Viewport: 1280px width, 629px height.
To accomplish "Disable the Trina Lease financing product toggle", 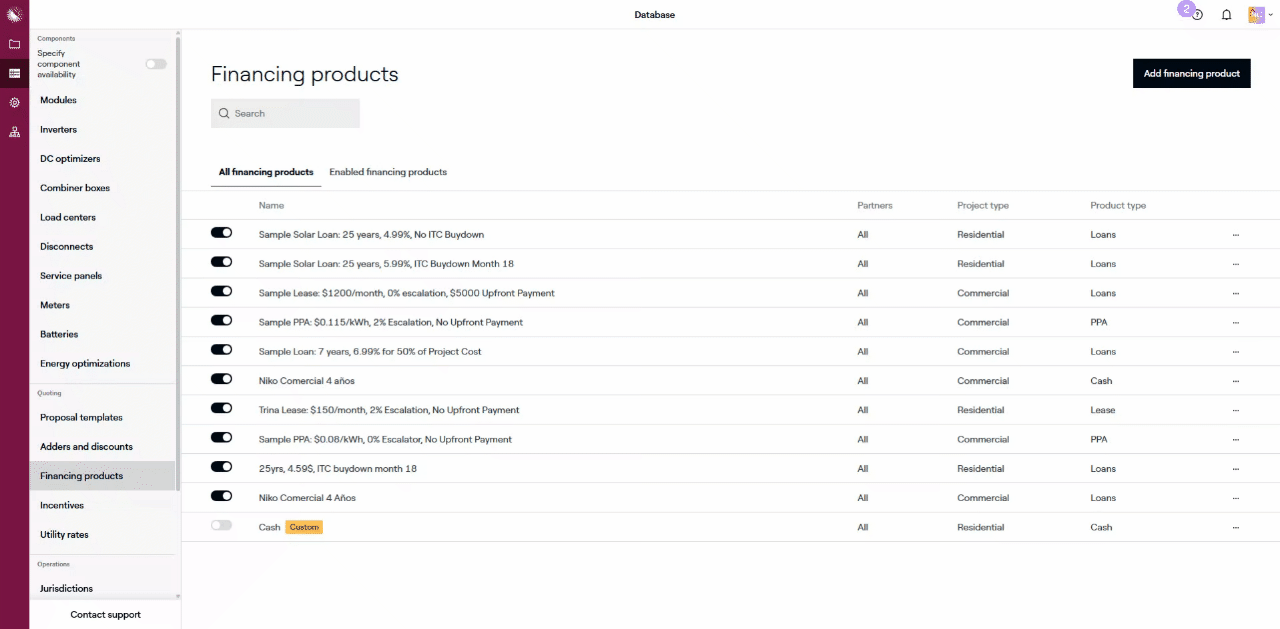I will [x=221, y=409].
